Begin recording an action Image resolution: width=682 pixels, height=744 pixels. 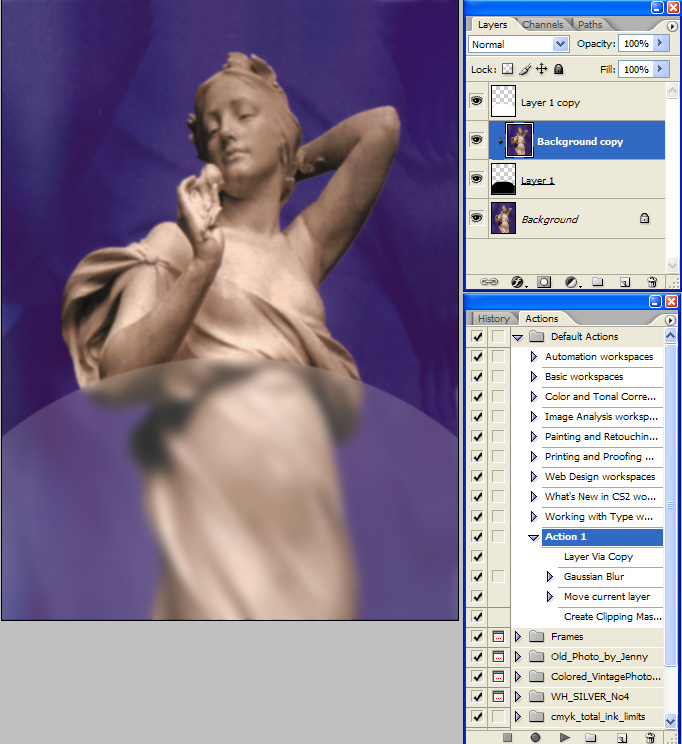535,737
